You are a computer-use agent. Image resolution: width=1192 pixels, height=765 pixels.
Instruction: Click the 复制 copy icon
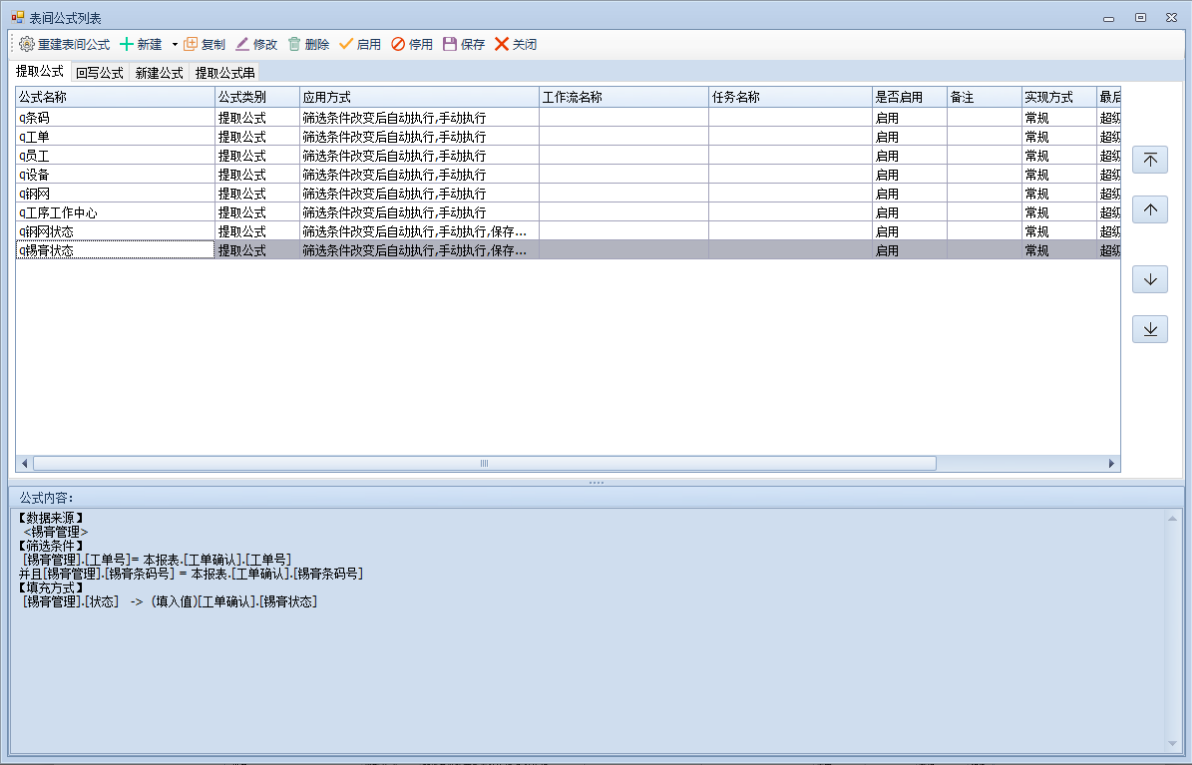pos(191,44)
